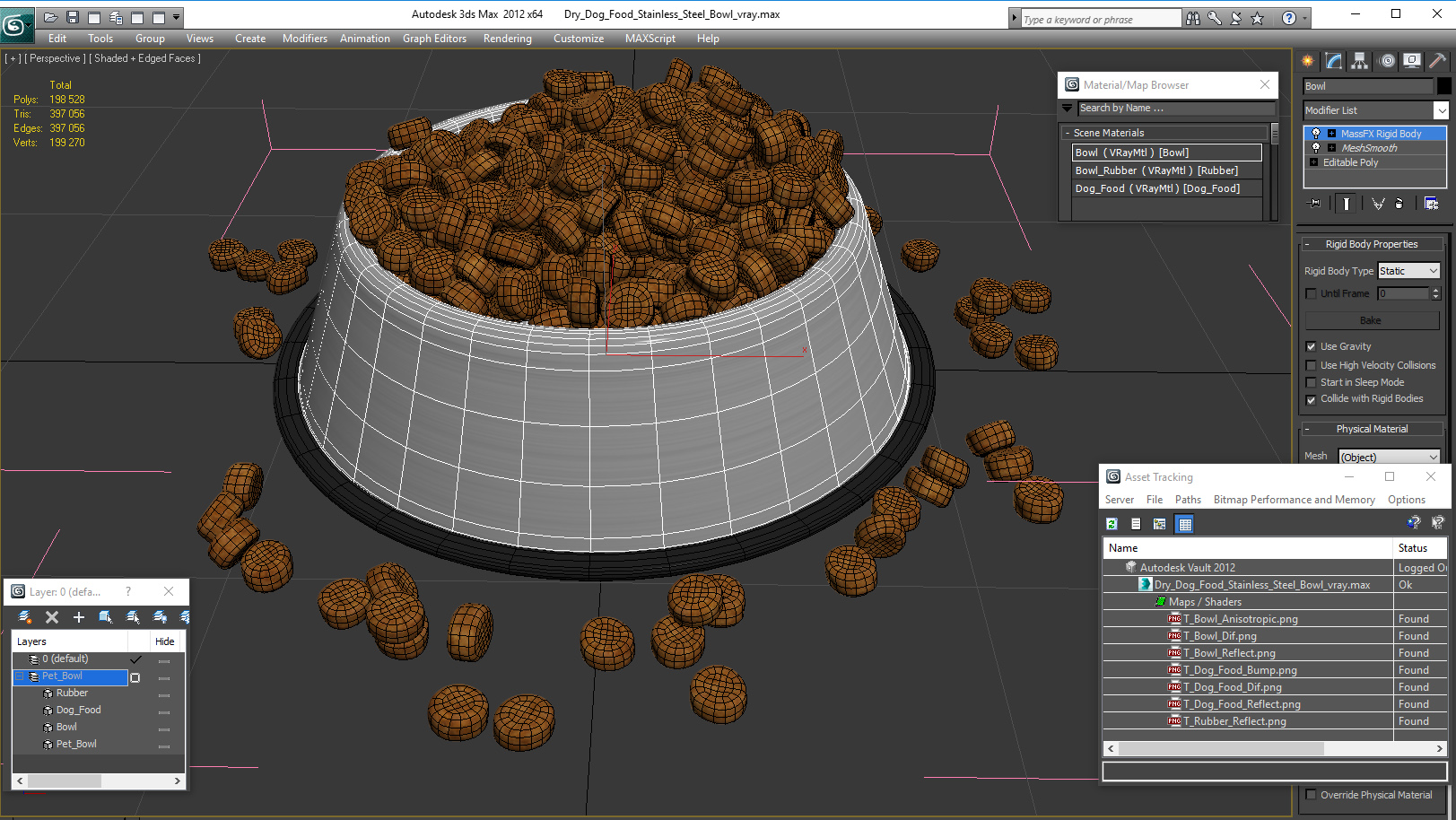Open Bitmap Performance and Memory menu
1456x820 pixels.
coord(1294,500)
